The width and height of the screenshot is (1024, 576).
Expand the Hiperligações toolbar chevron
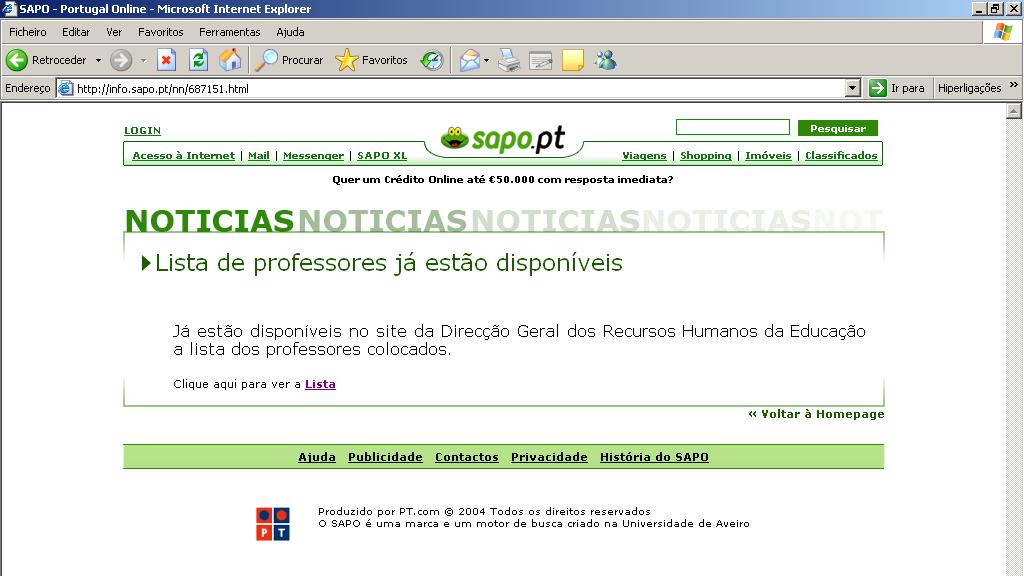click(x=1014, y=85)
